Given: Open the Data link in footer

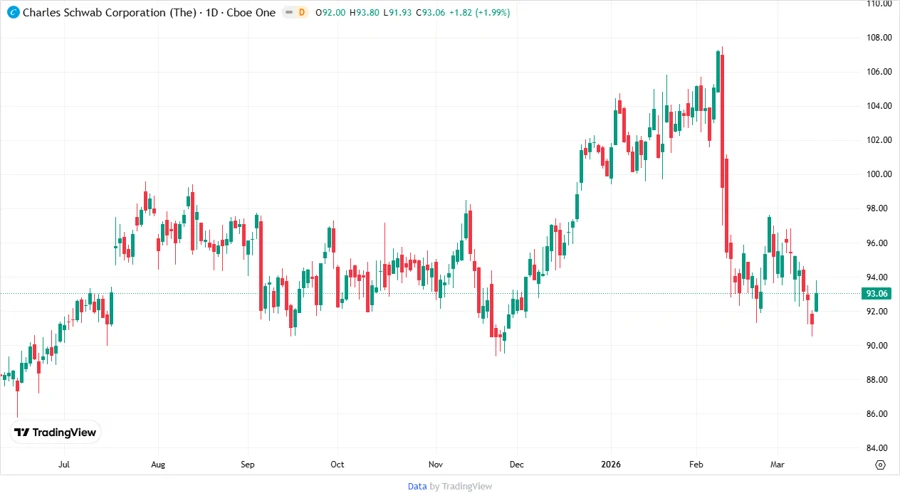Looking at the screenshot, I should click(417, 486).
